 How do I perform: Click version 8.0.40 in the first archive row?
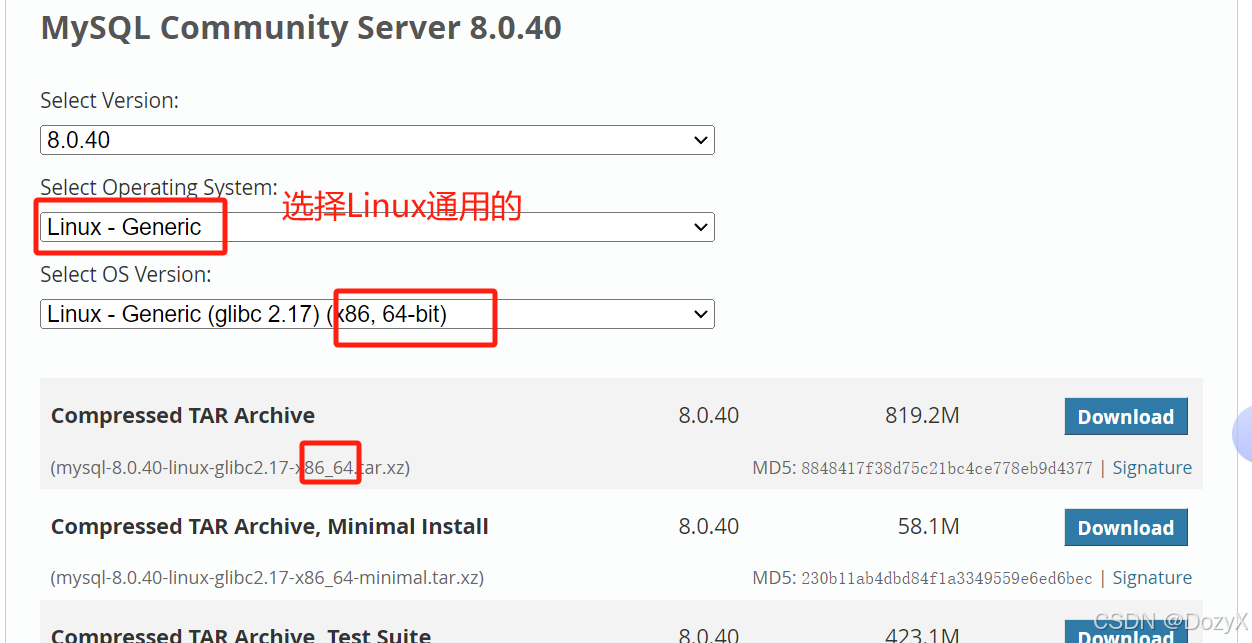[709, 415]
